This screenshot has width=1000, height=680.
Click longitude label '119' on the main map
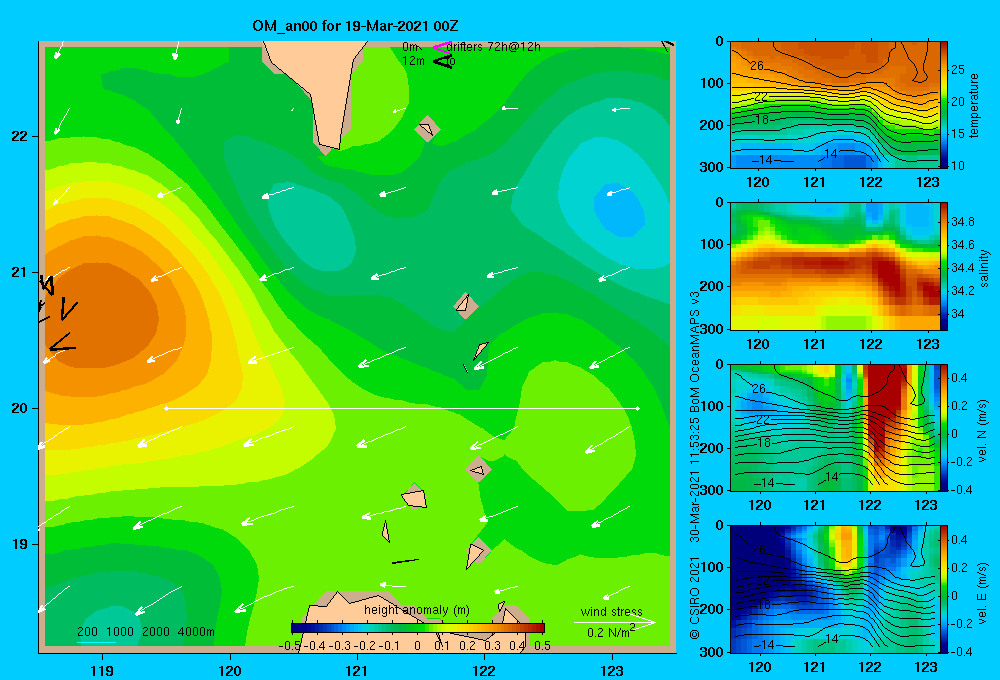click(102, 670)
